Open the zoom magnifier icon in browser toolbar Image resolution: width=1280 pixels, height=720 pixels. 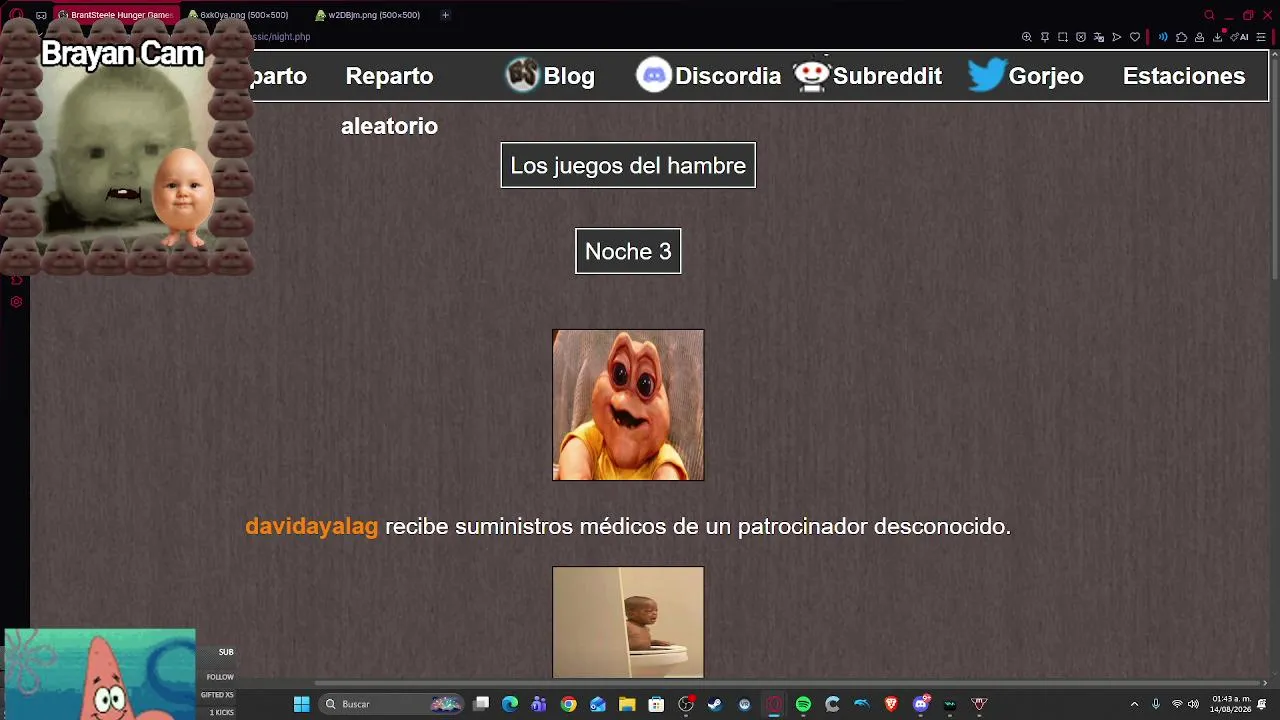point(1026,37)
